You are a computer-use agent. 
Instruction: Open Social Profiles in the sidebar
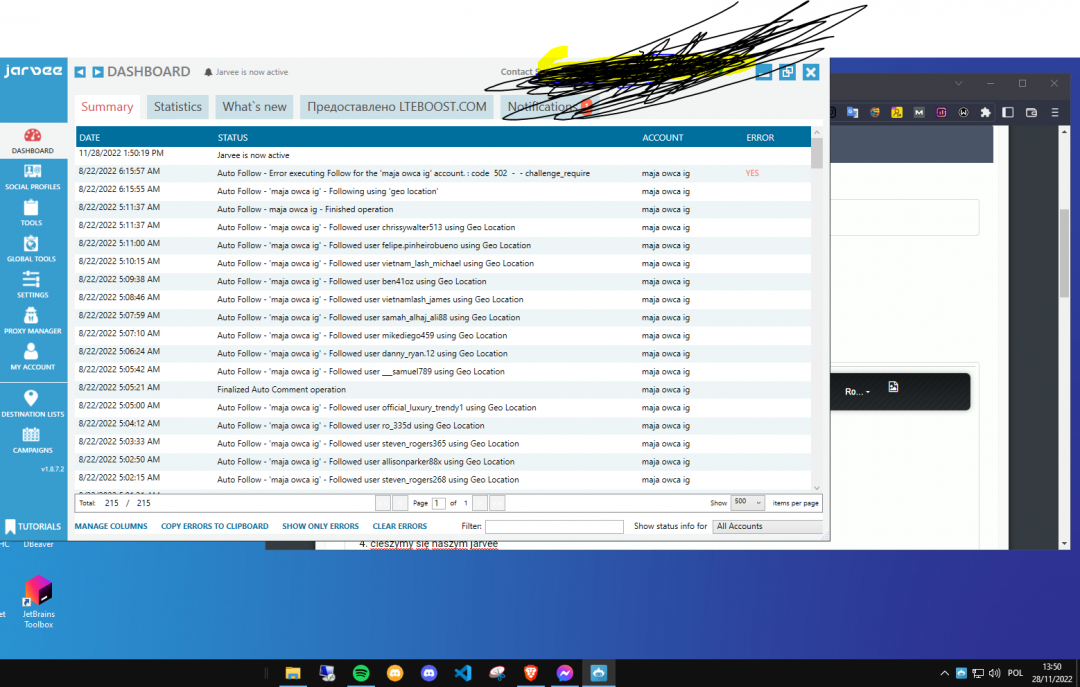pyautogui.click(x=32, y=176)
